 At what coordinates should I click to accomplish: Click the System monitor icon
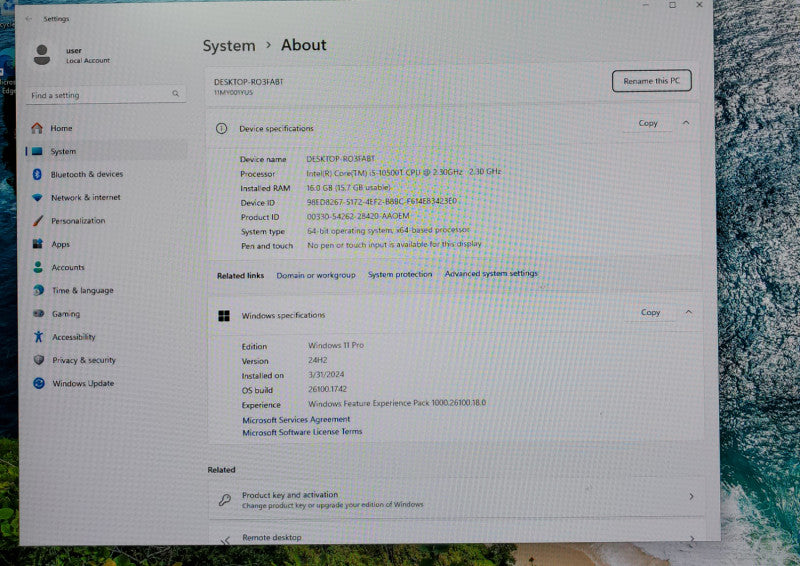pyautogui.click(x=37, y=151)
